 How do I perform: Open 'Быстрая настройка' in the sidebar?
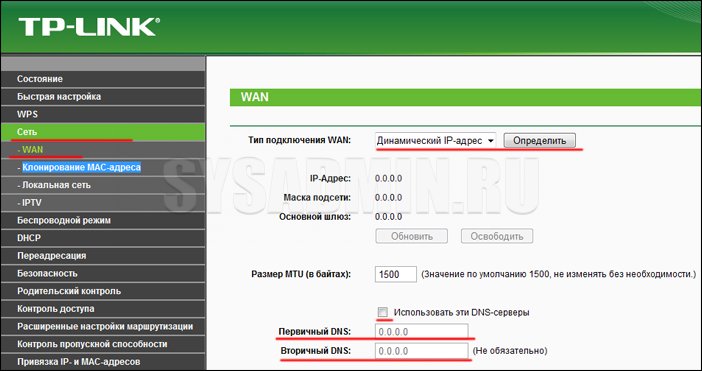coord(103,97)
